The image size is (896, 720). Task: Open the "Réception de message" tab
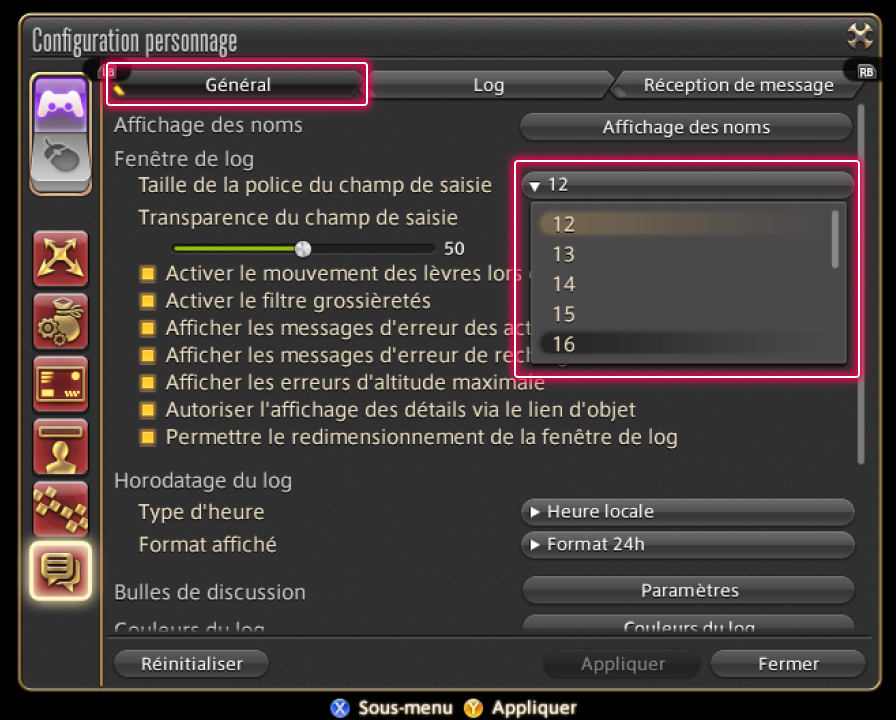tap(738, 85)
